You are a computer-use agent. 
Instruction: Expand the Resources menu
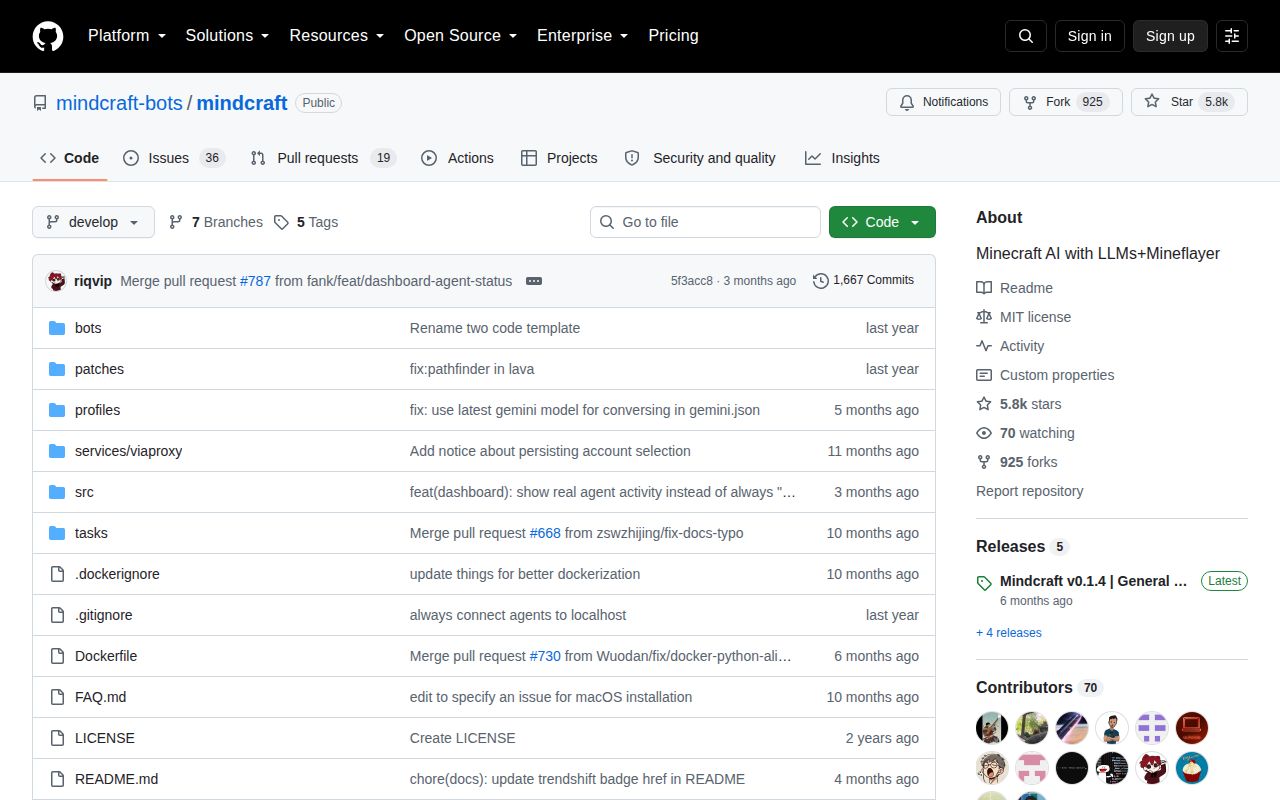click(337, 36)
